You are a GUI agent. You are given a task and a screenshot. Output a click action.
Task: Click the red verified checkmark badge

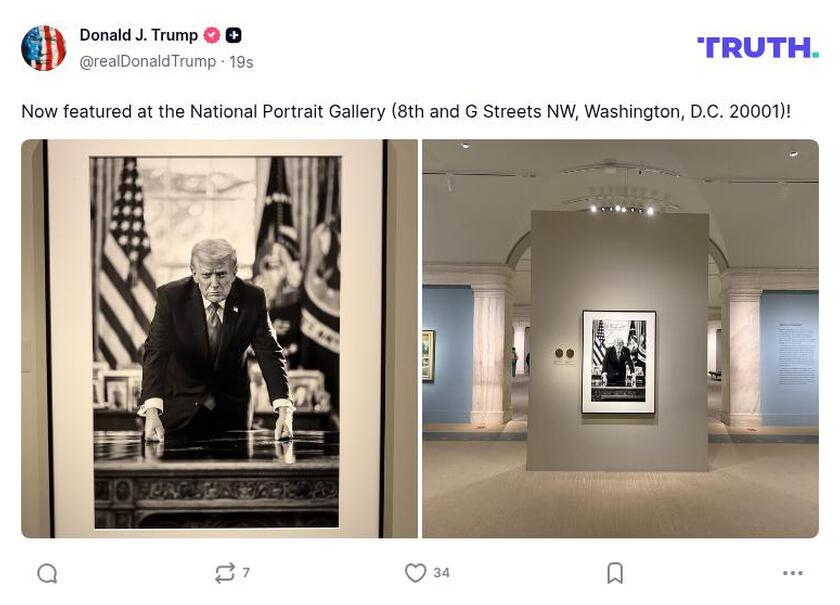tap(210, 34)
